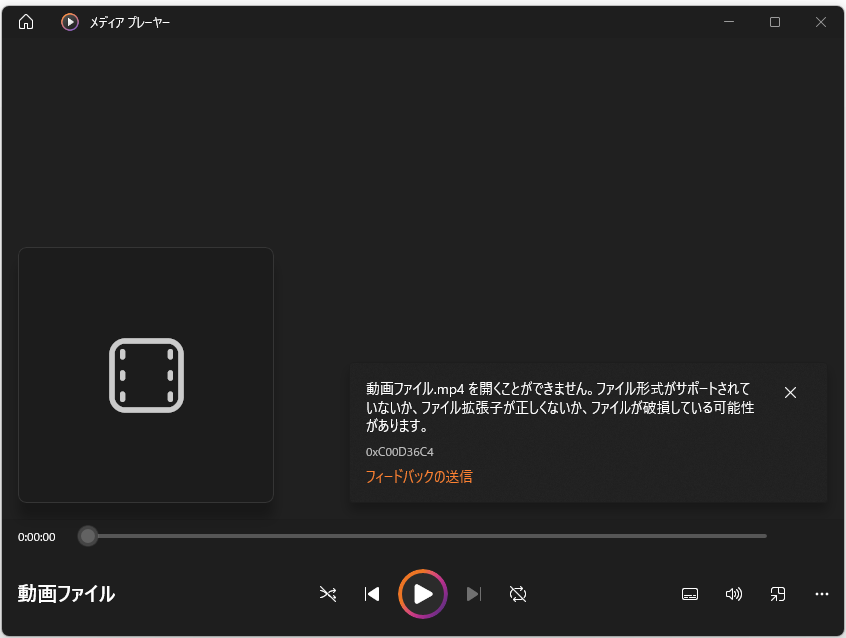Toggle repeat mode

pos(517,594)
